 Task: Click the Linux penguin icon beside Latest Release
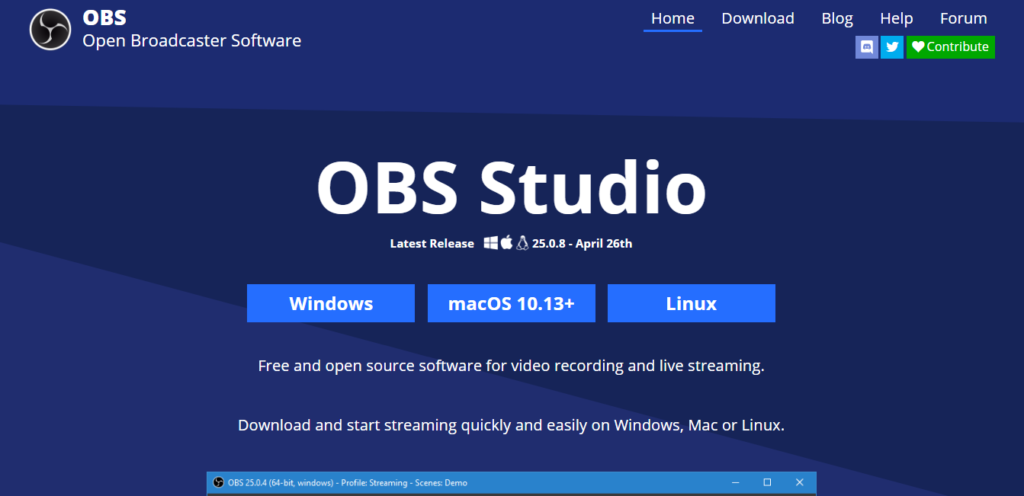(522, 243)
